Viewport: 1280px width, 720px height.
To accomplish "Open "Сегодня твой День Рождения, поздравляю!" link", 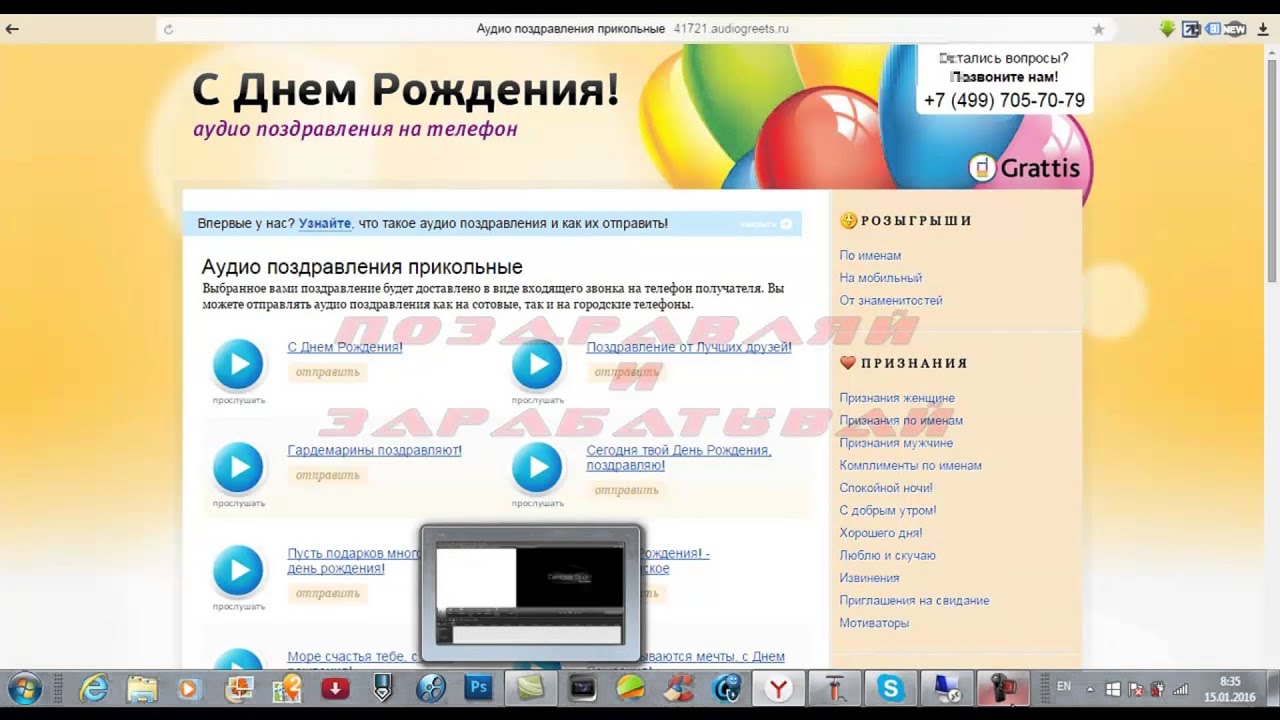I will tap(679, 458).
